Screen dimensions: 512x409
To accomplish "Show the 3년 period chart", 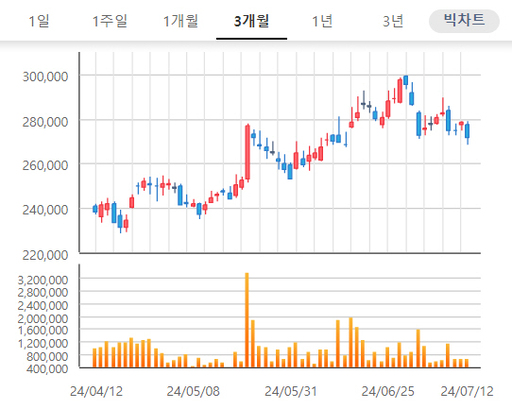I will point(393,21).
